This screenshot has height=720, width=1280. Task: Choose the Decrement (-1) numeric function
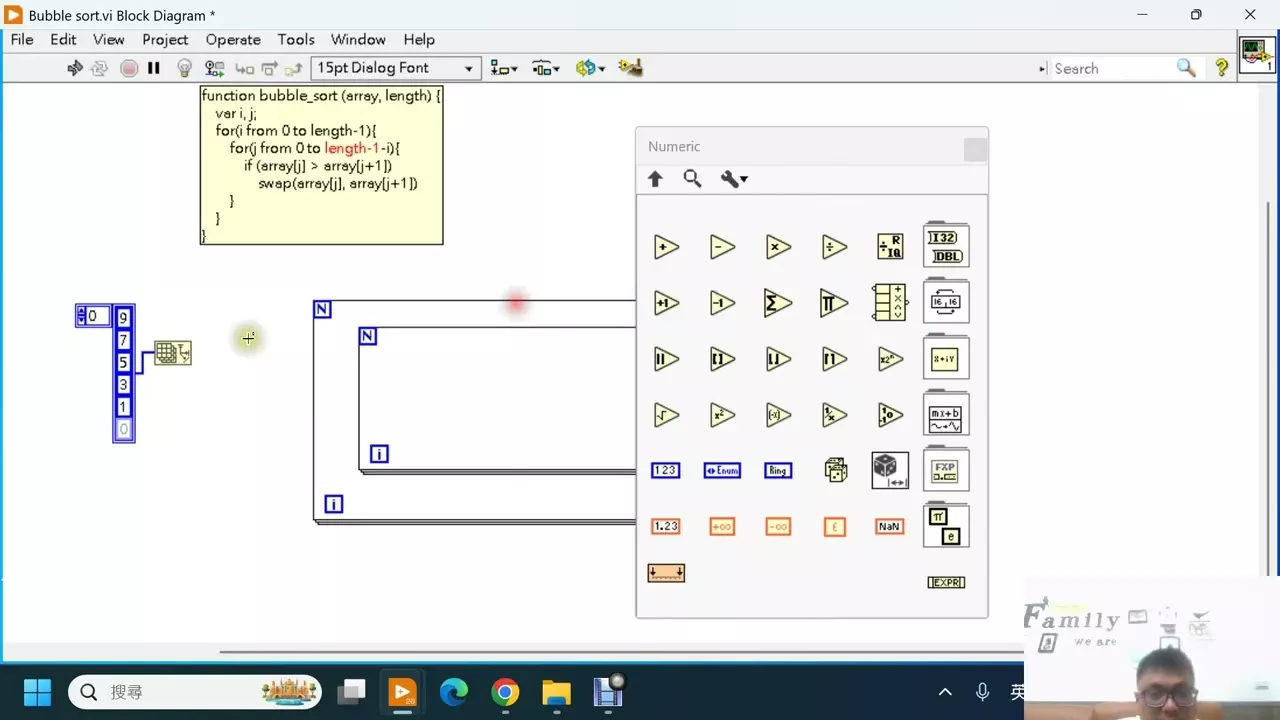[x=722, y=303]
